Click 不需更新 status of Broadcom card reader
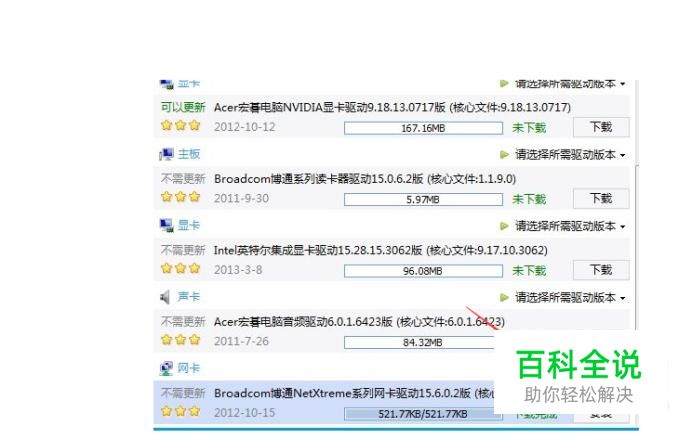 click(x=183, y=179)
